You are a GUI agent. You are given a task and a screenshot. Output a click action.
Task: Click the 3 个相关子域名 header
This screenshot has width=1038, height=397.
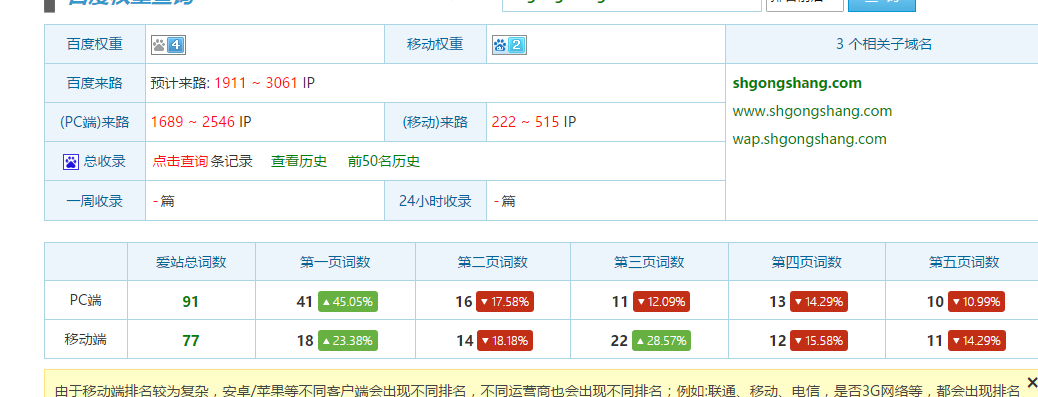pyautogui.click(x=884, y=44)
